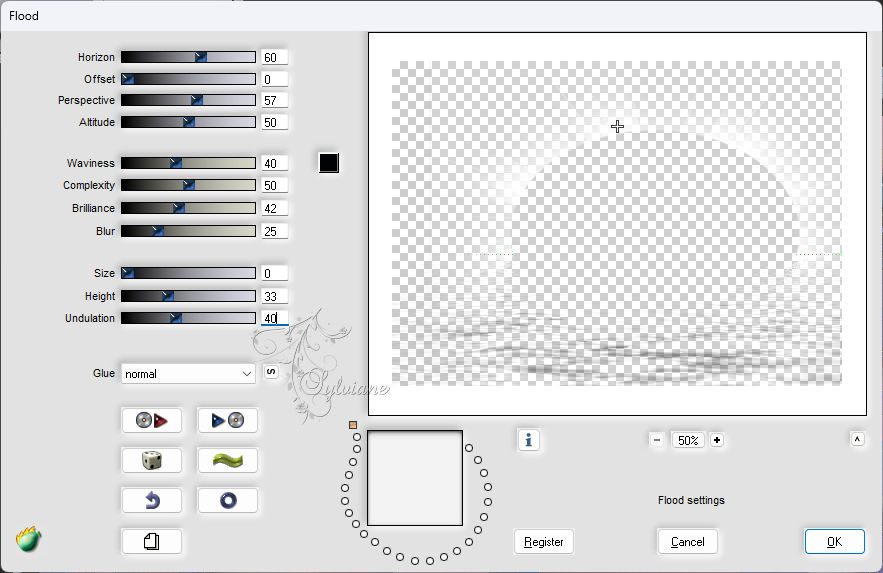The image size is (883, 573).
Task: Click the Horizon value field showing 60
Action: (274, 57)
